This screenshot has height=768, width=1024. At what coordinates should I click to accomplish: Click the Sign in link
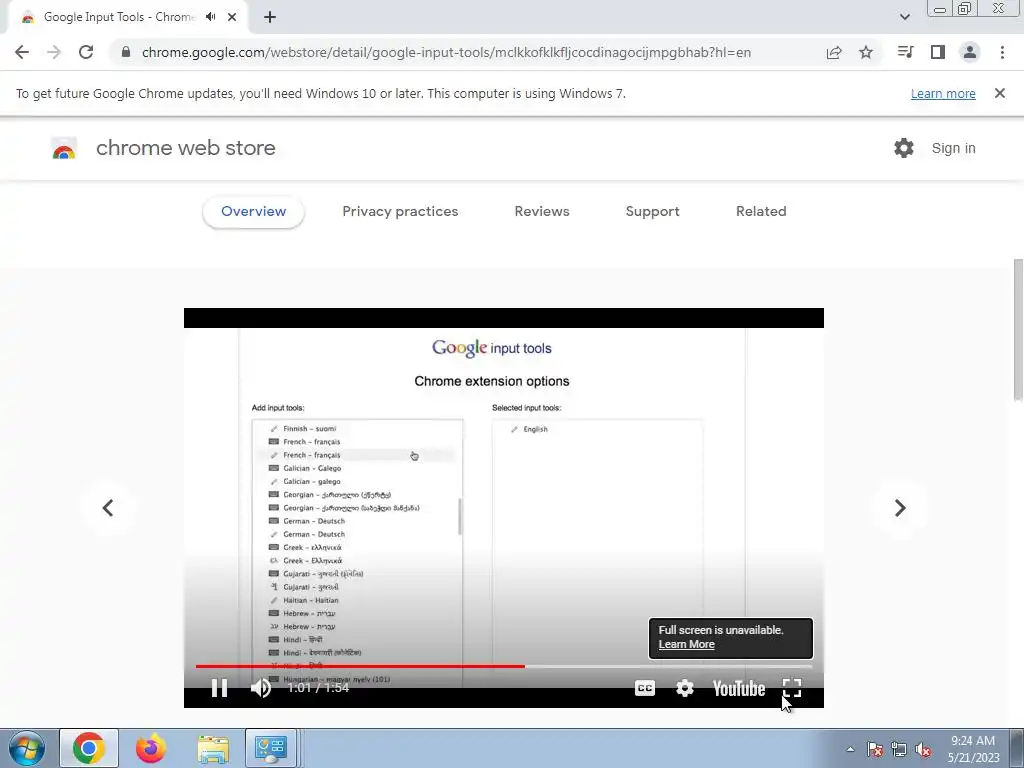click(x=953, y=148)
